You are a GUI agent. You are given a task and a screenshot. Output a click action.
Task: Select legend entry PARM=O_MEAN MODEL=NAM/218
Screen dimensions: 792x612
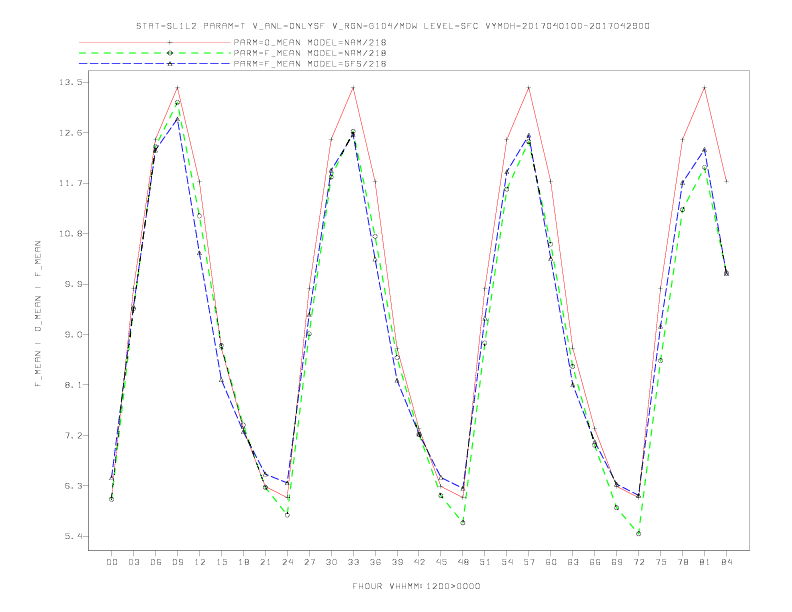click(310, 42)
